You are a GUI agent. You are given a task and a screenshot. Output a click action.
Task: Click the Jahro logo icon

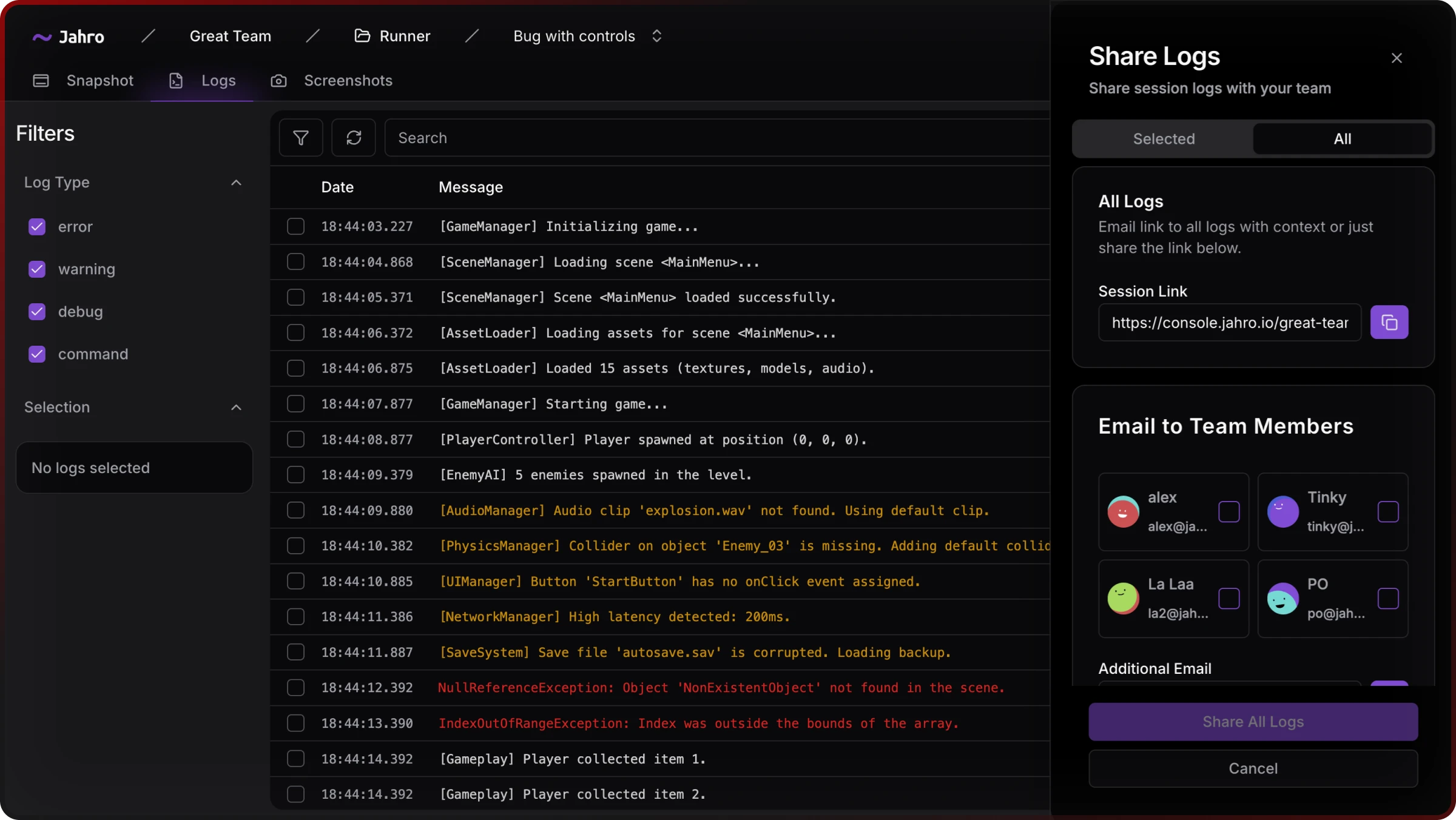[x=41, y=37]
